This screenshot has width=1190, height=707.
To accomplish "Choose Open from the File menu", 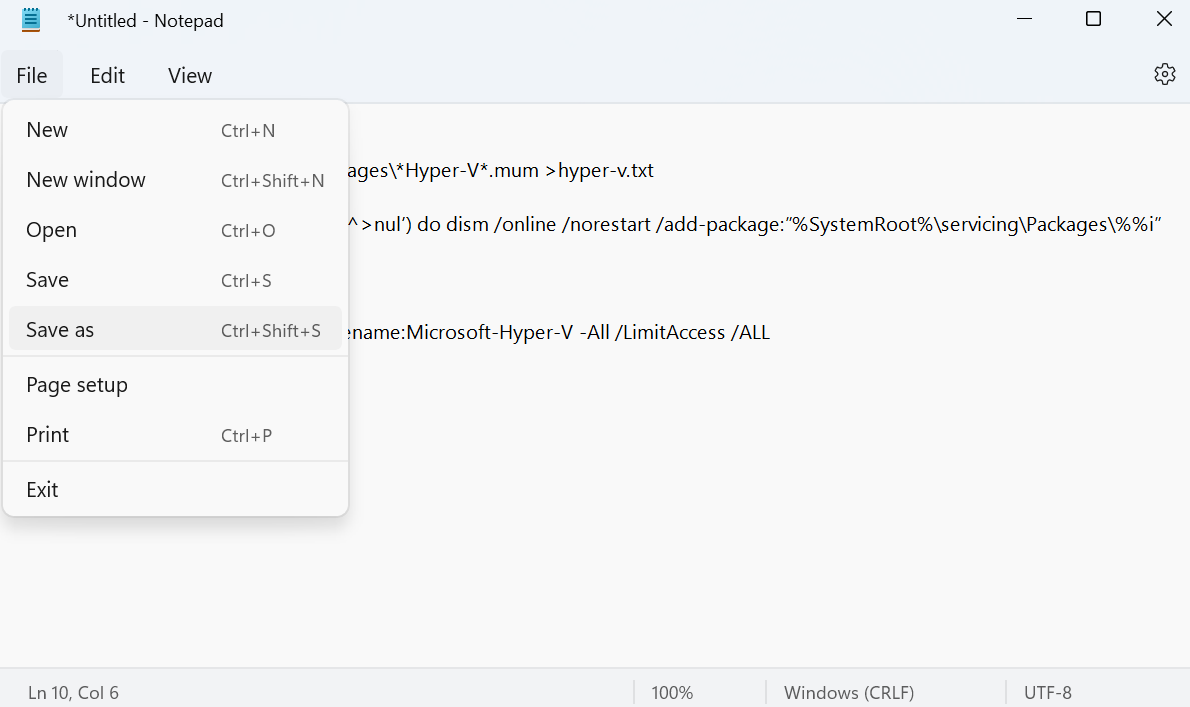I will (x=175, y=230).
